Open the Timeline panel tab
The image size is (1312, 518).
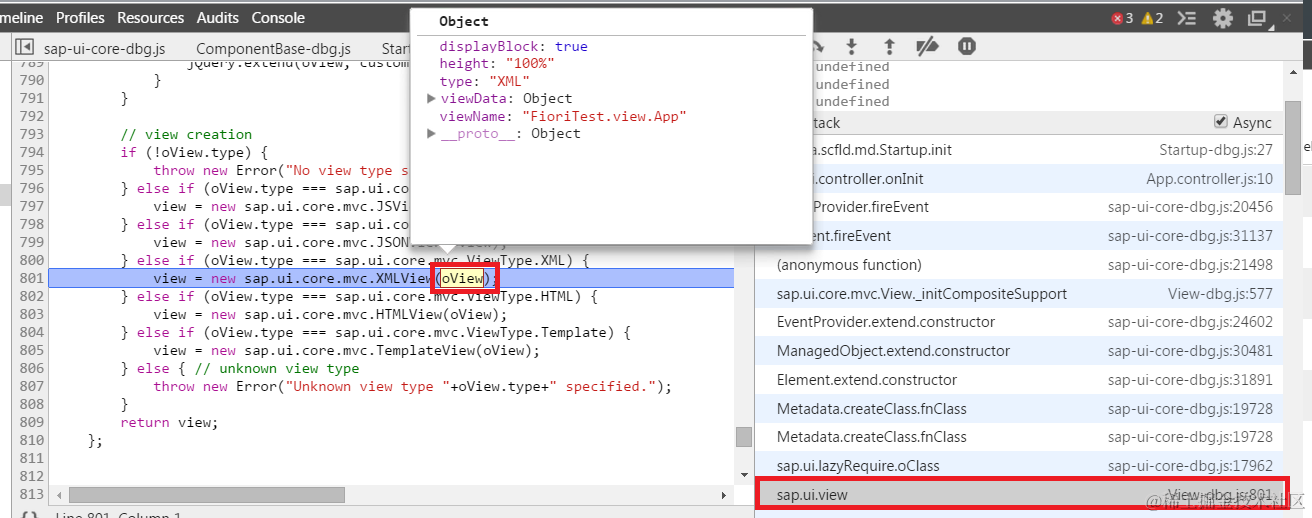tap(22, 17)
